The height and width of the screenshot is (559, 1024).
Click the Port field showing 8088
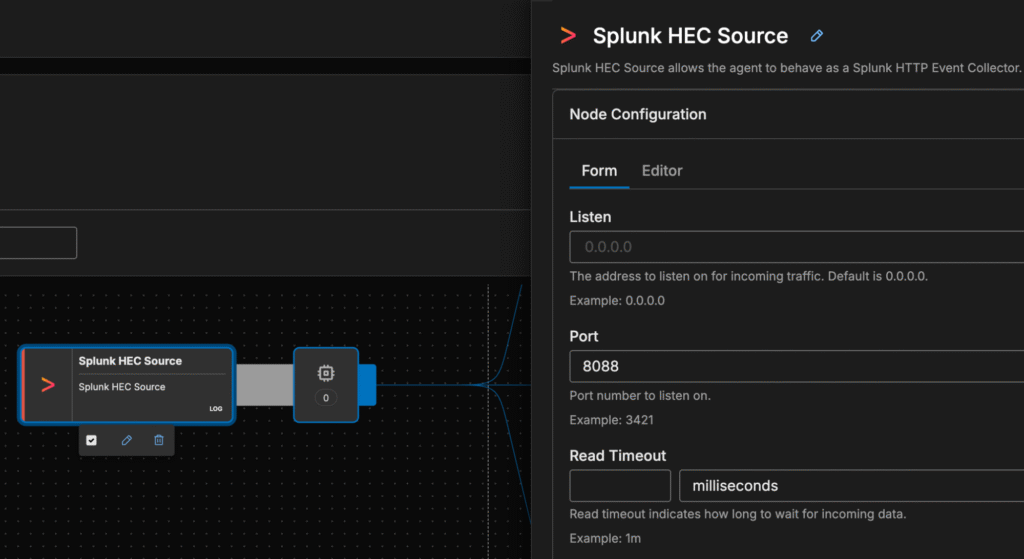[x=796, y=366]
